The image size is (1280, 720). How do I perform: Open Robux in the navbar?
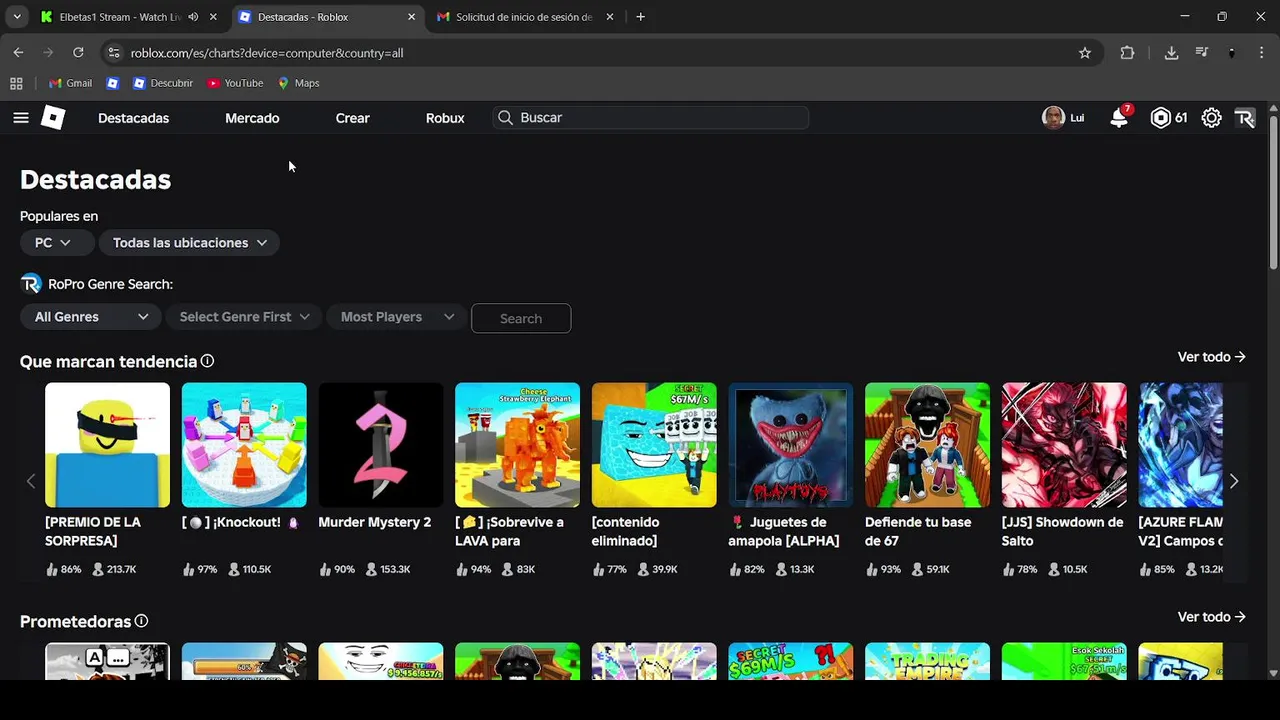click(x=445, y=118)
